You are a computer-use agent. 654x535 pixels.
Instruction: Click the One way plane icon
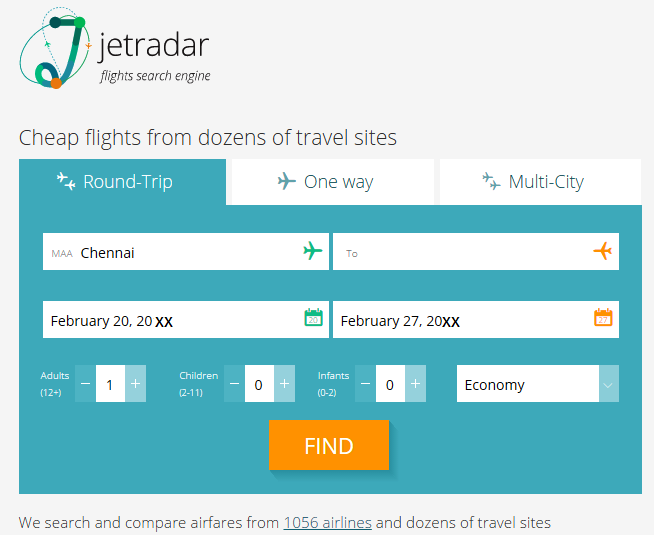click(x=287, y=181)
